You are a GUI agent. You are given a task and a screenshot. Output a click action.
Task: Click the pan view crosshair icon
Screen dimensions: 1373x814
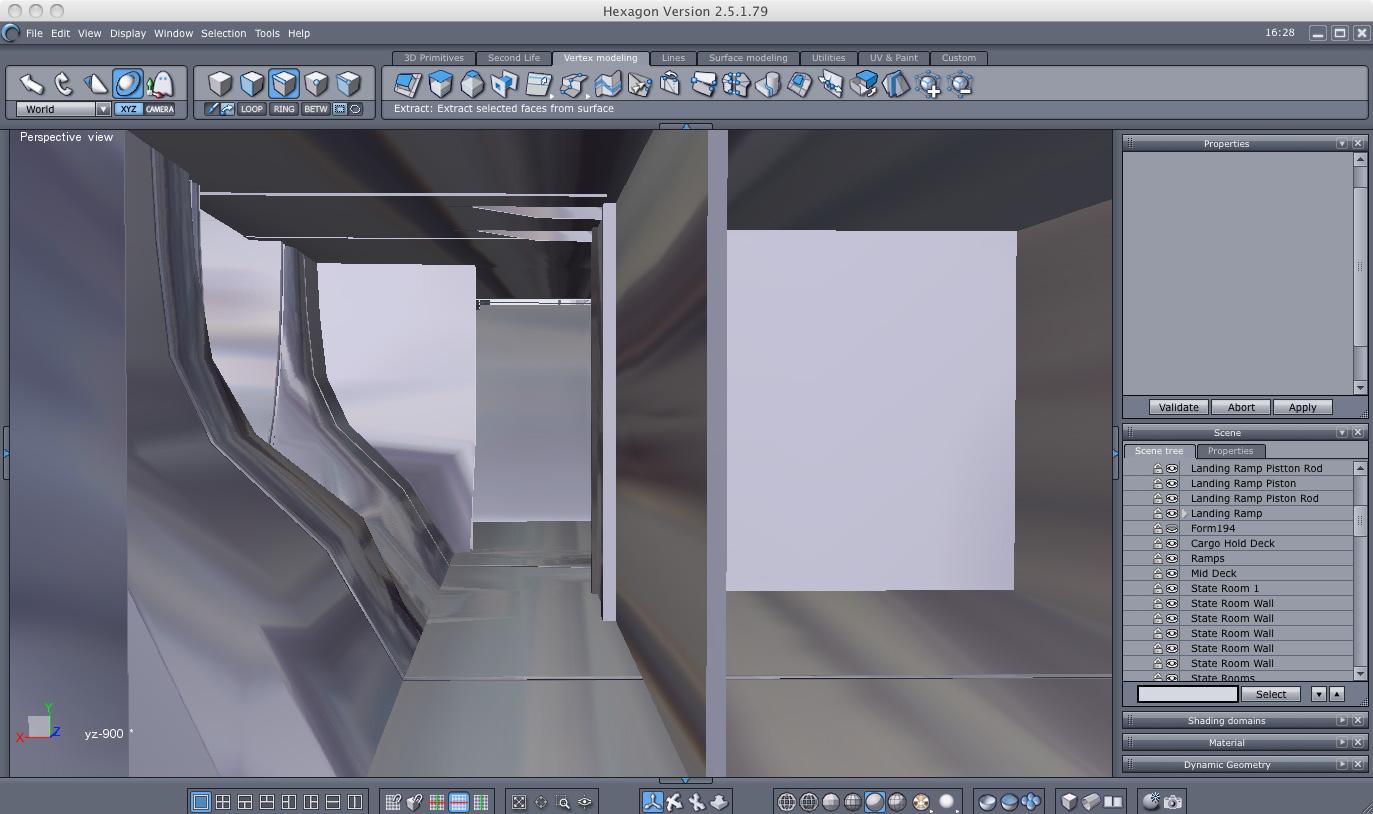(x=541, y=802)
